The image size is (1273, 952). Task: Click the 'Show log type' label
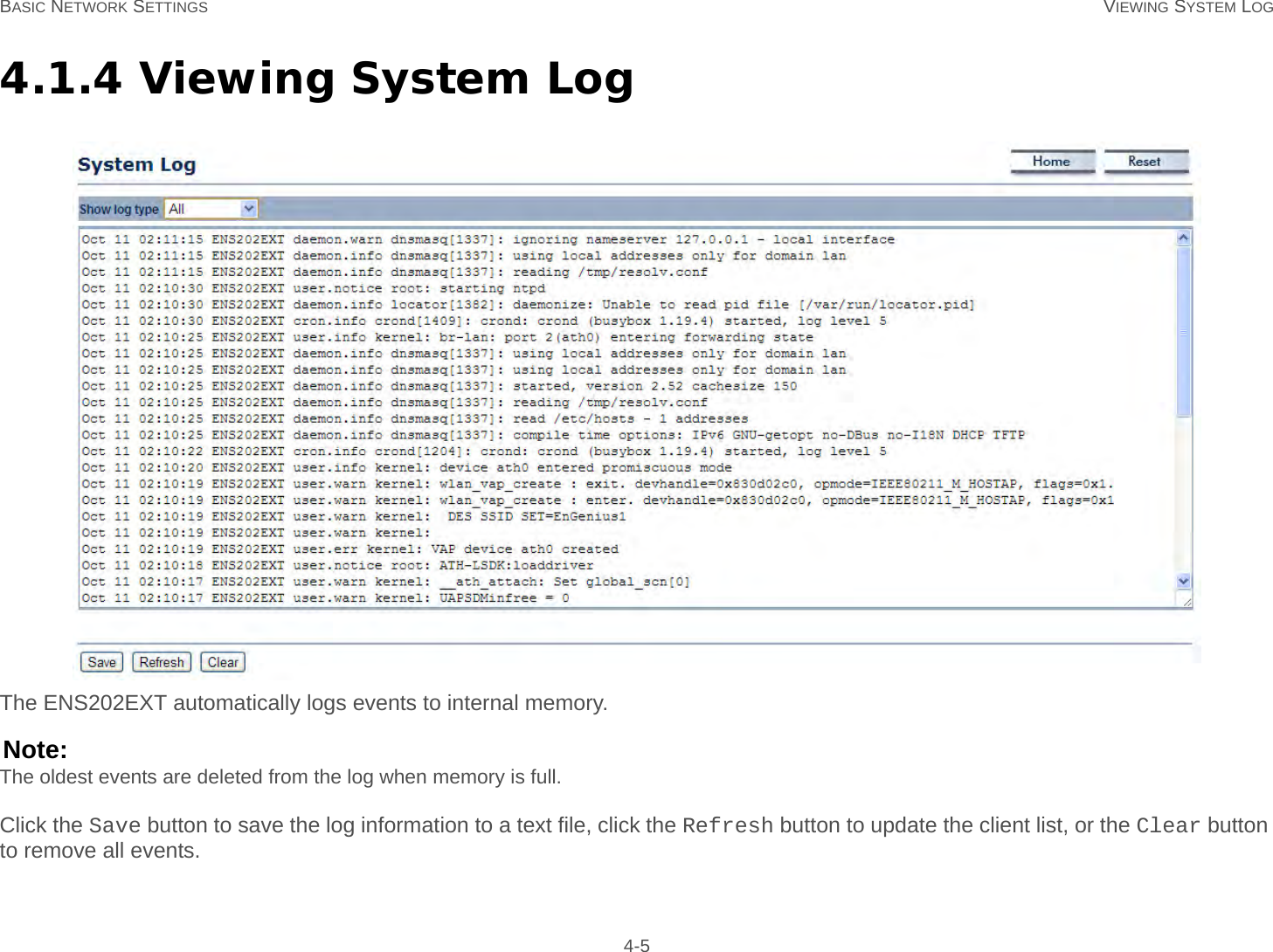pos(119,210)
